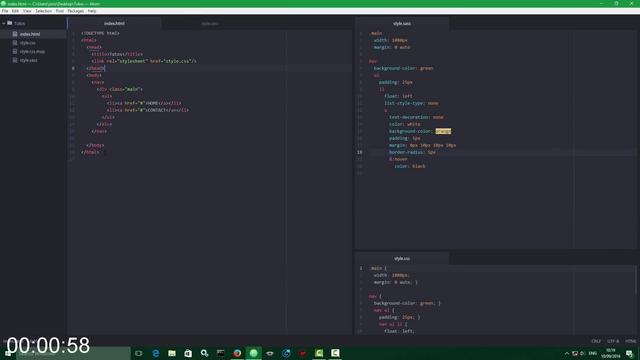
Task: Open the red icon app on taskbar
Action: pos(302,353)
